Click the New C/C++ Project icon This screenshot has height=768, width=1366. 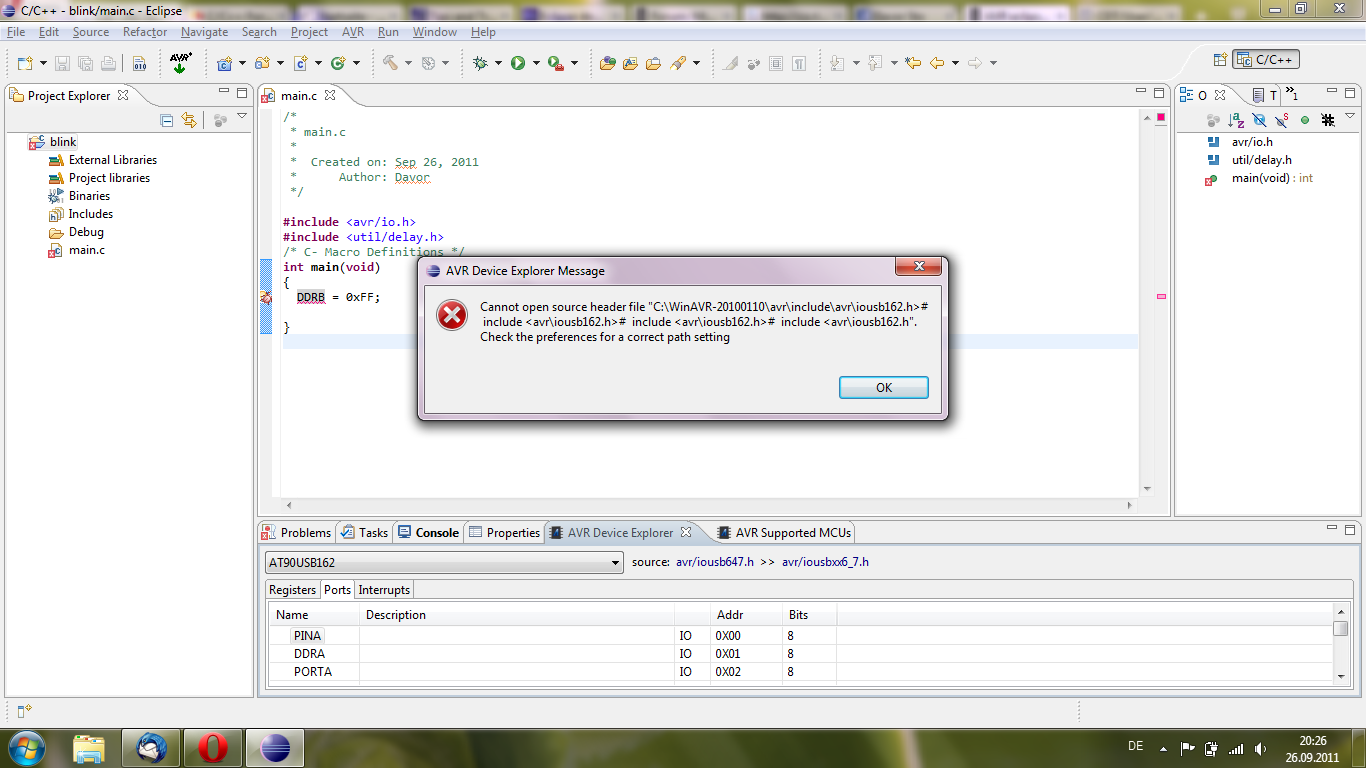pos(225,63)
